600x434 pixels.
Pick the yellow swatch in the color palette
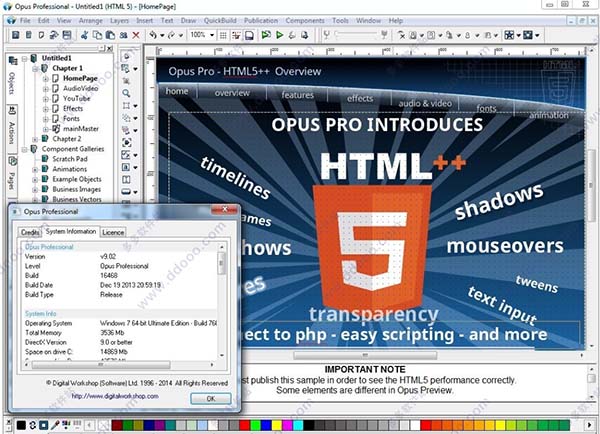[x=277, y=425]
